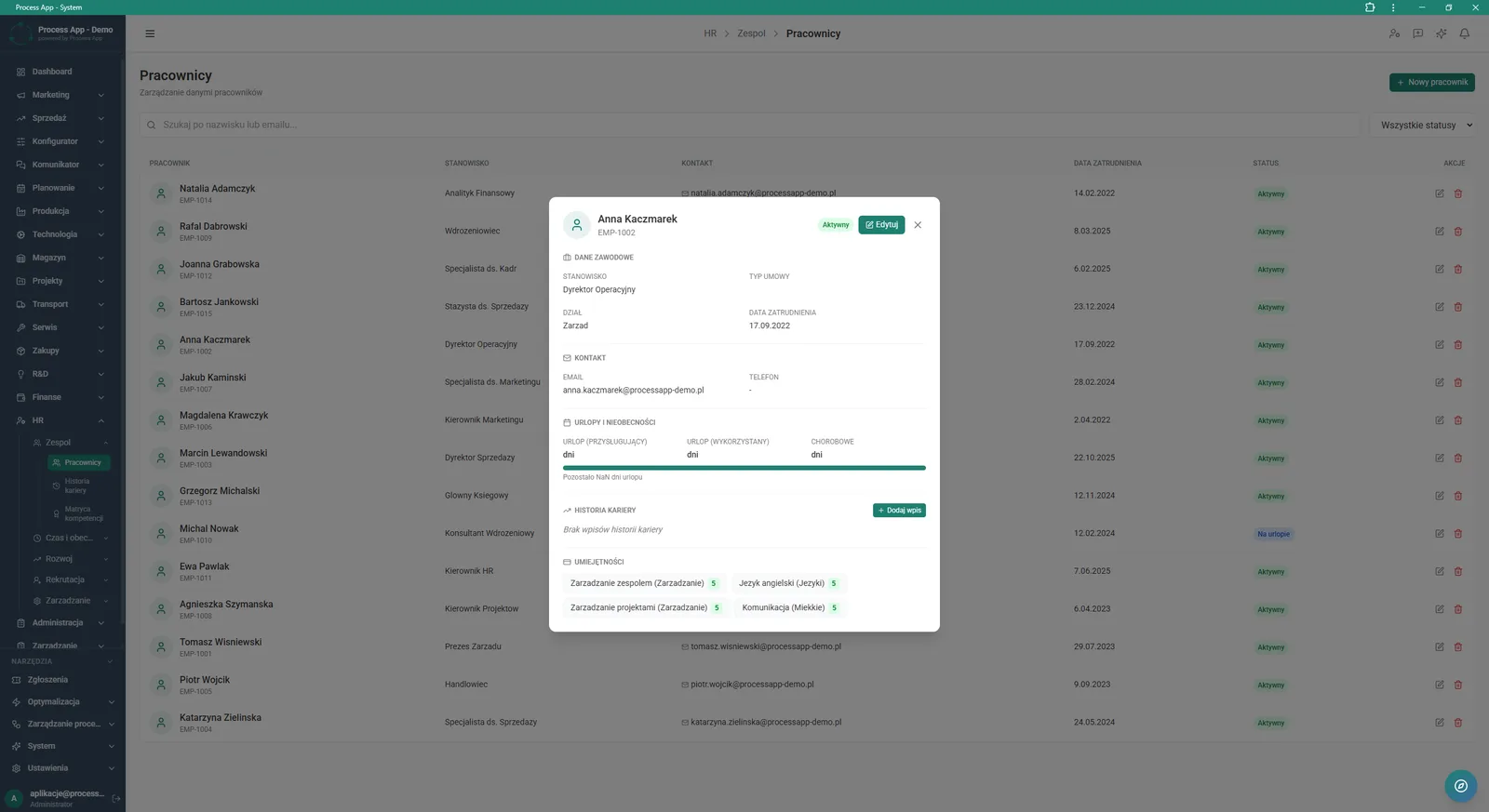Open Matryca kompetencji sidebar item
The width and height of the screenshot is (1489, 812).
(80, 513)
